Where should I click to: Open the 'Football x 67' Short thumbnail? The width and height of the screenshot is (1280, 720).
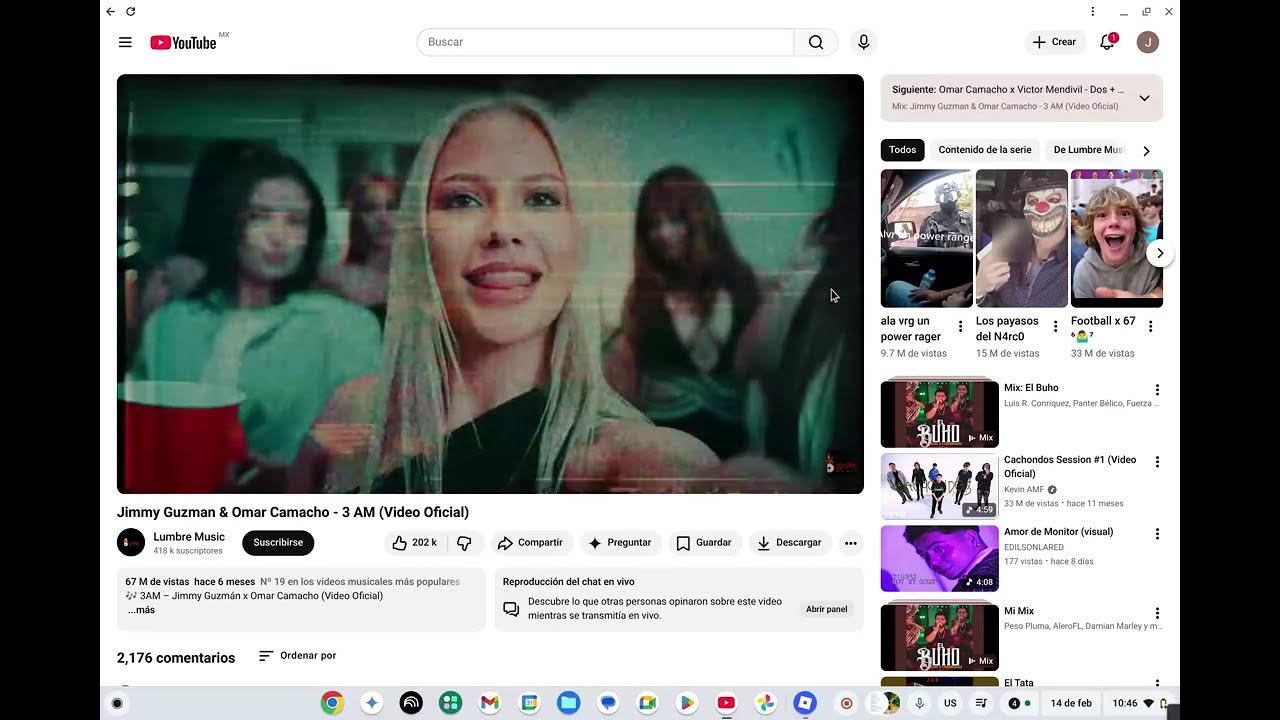click(x=1117, y=238)
